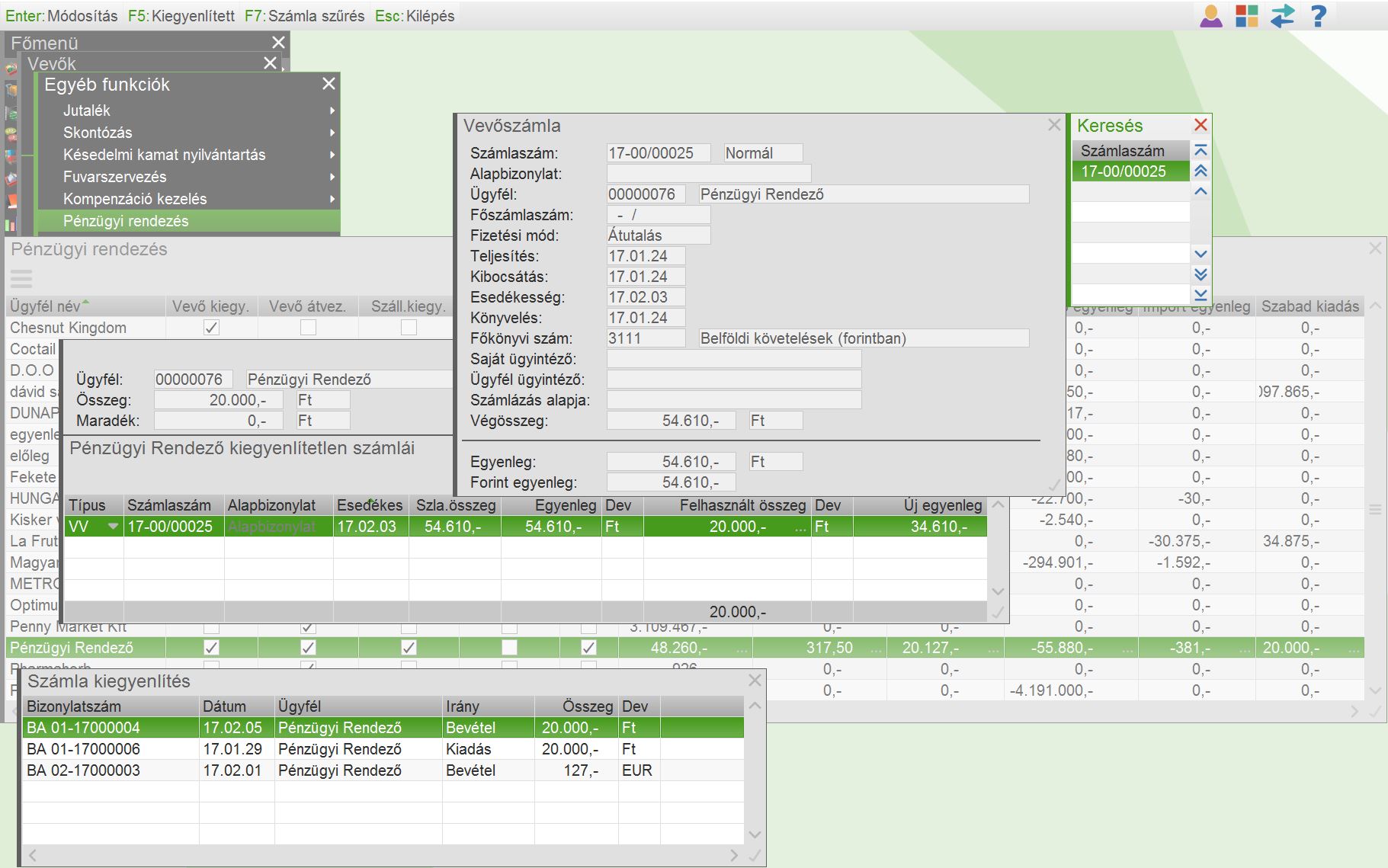The width and height of the screenshot is (1388, 868).
Task: Open the VV type dropdown arrow
Action: [114, 527]
